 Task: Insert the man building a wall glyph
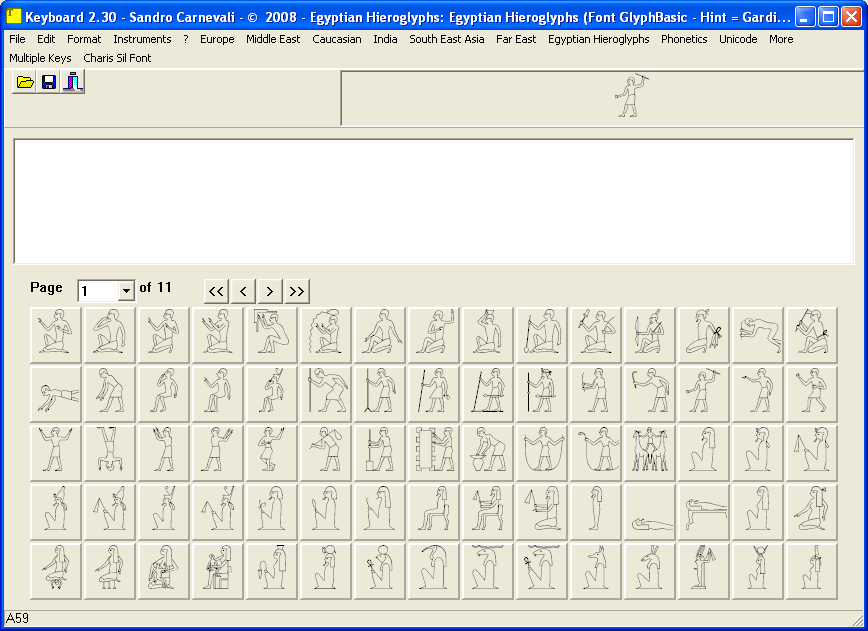pos(434,452)
